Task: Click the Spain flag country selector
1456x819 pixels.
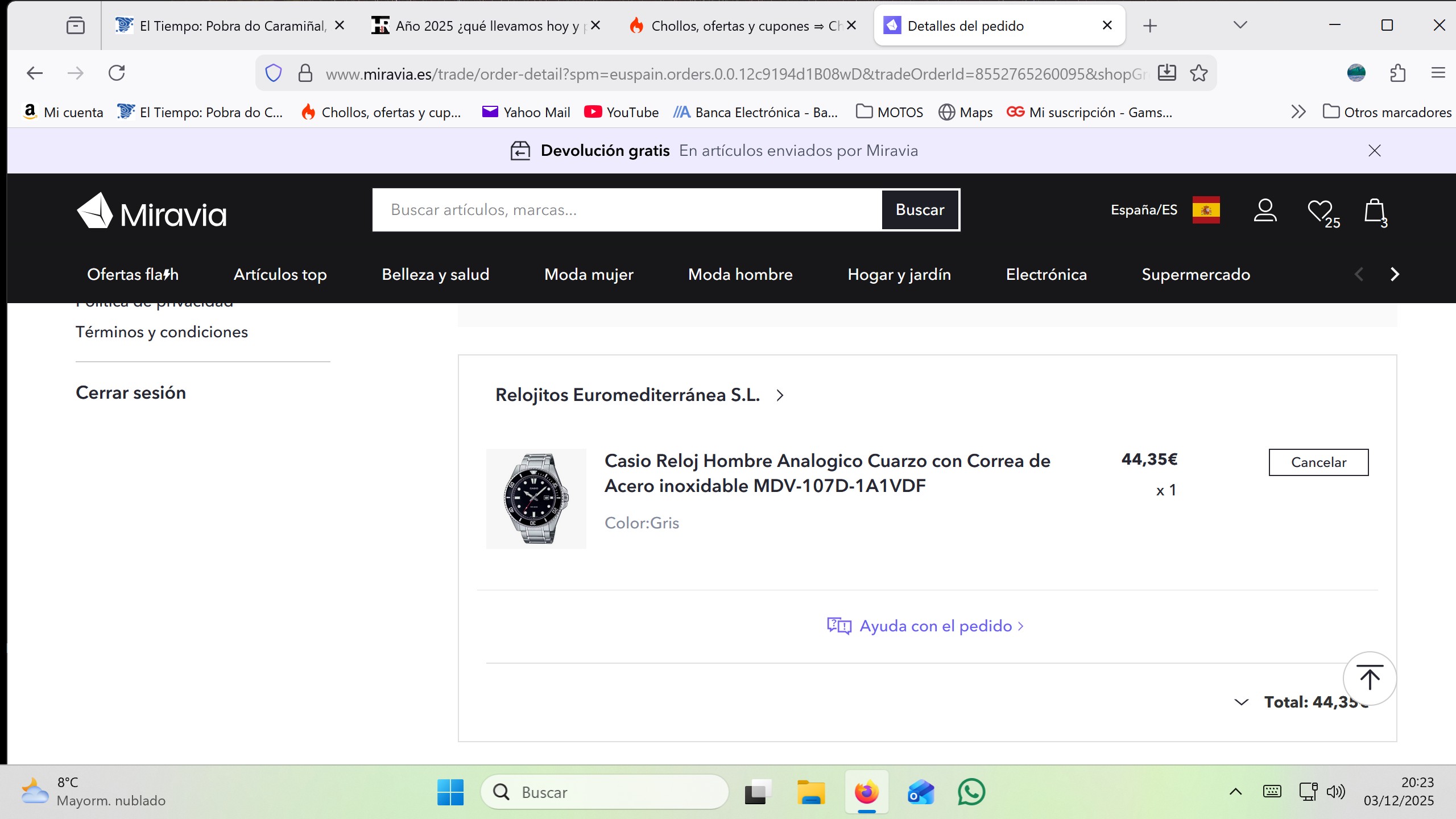Action: pos(1206,210)
